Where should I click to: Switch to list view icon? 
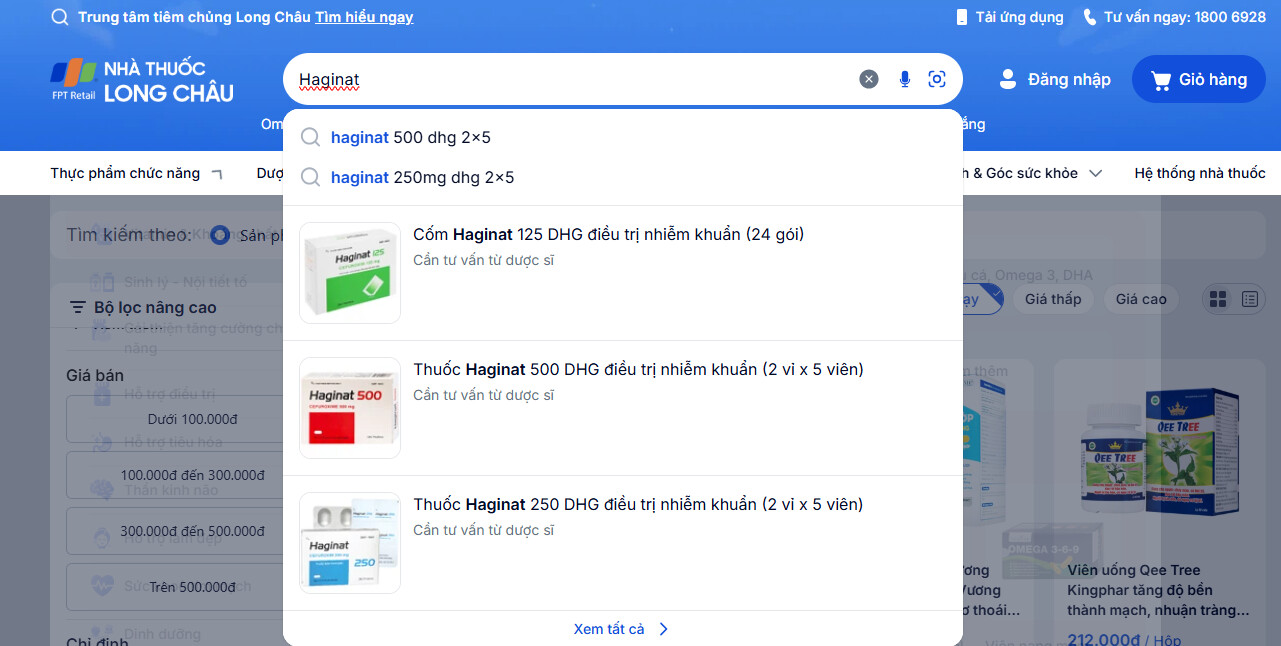[1249, 299]
